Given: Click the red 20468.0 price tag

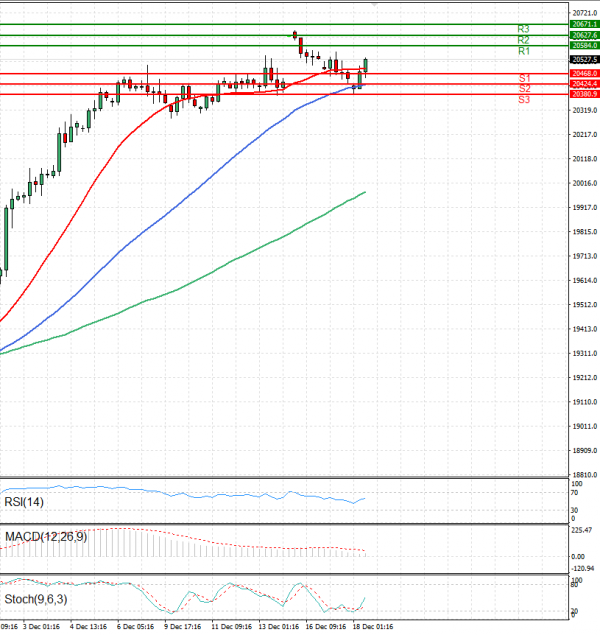Looking at the screenshot, I should pos(584,73).
